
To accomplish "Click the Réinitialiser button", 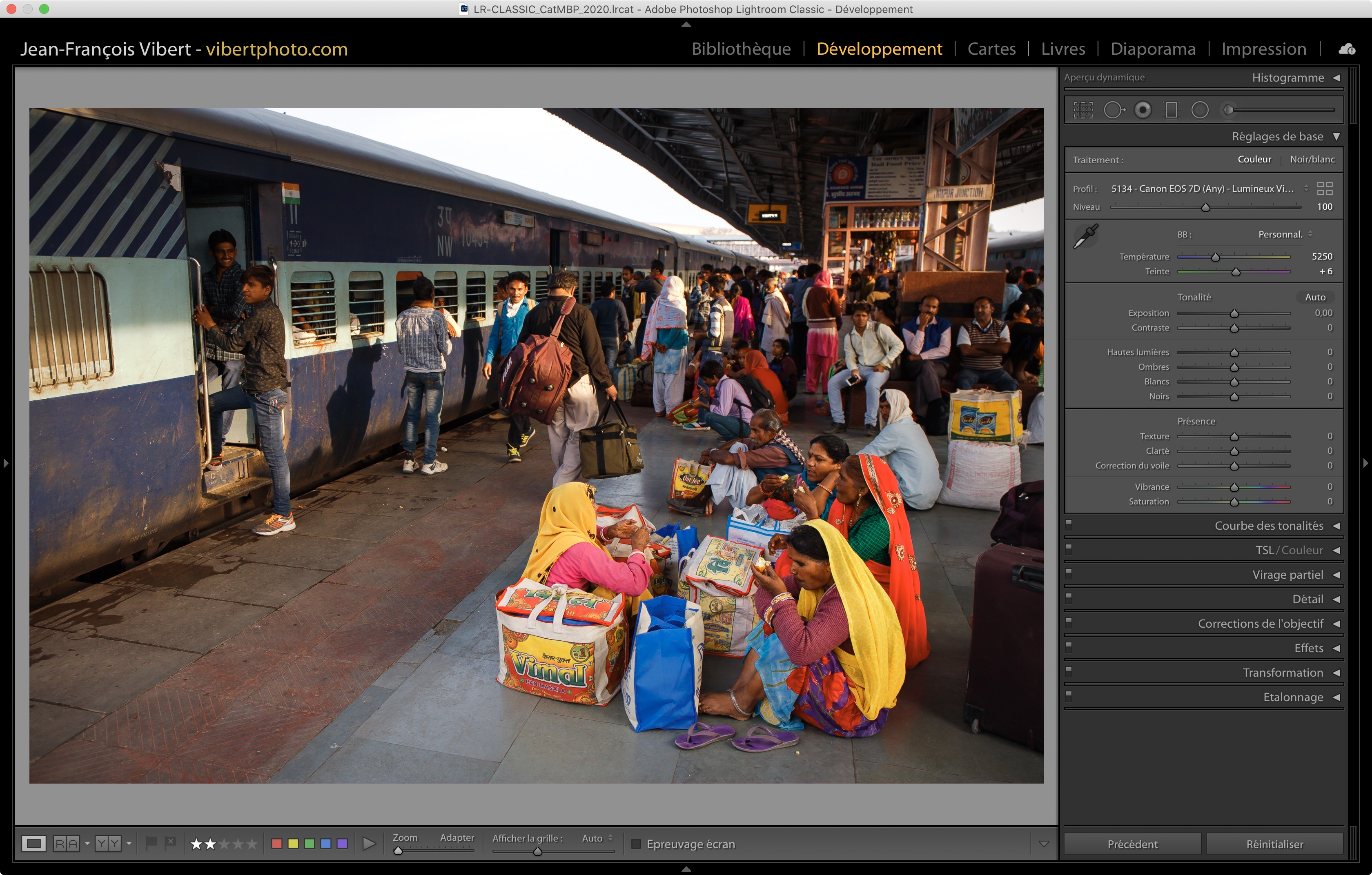I will click(1274, 844).
